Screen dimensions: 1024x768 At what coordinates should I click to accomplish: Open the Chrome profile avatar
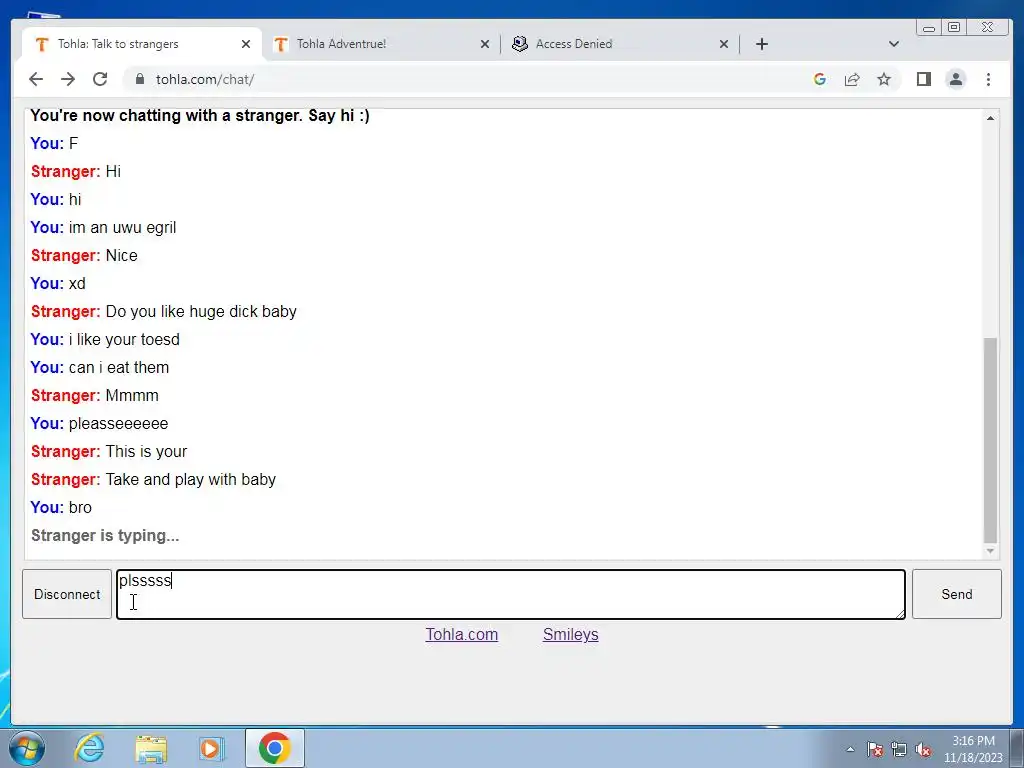955,79
